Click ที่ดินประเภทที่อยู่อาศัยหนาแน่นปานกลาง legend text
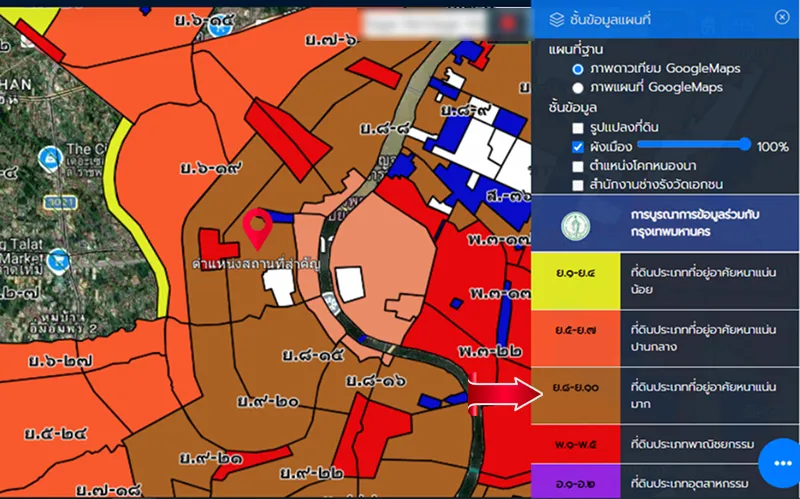The width and height of the screenshot is (800, 499). coord(703,338)
